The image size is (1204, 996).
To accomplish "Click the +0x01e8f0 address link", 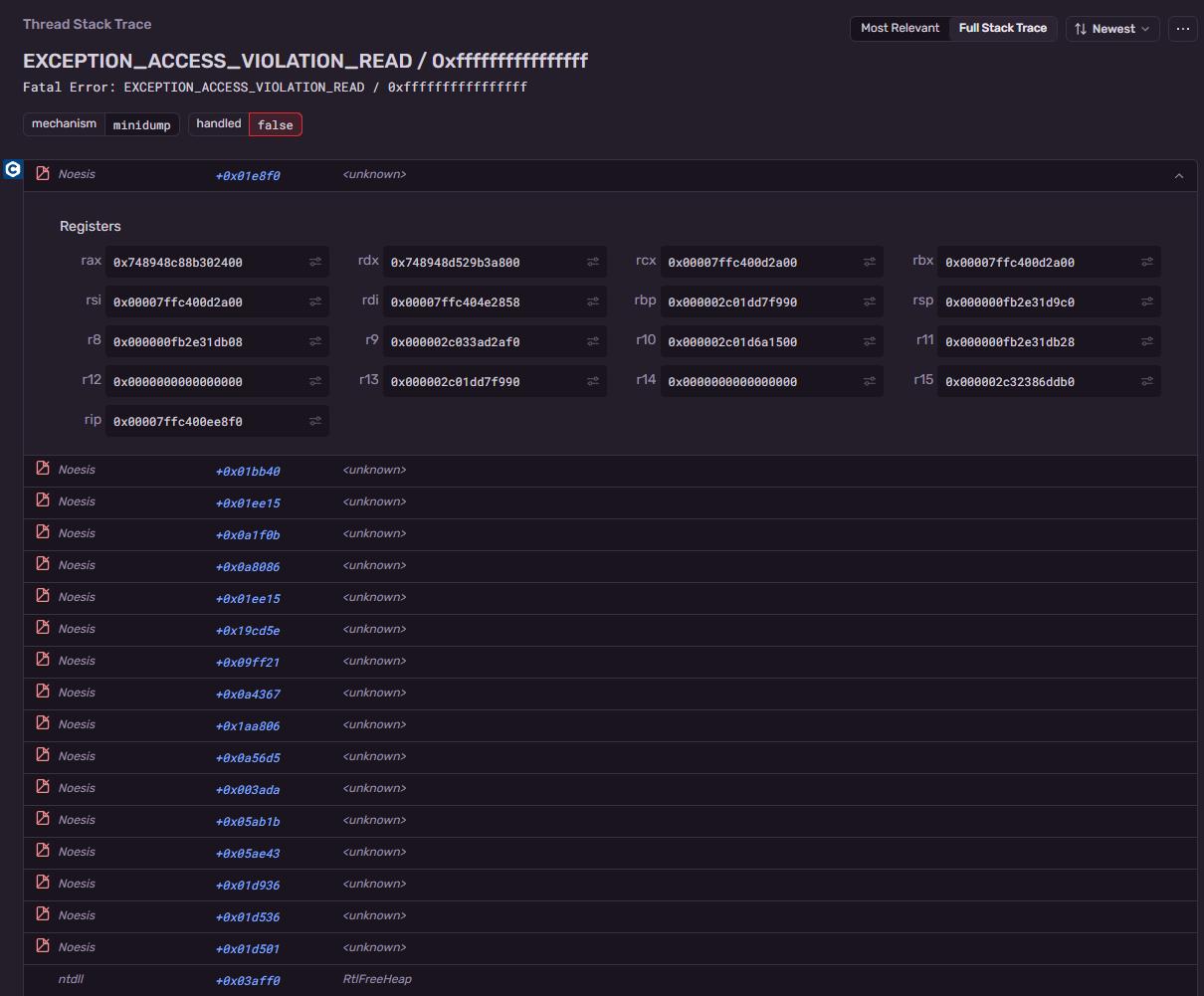I will (248, 176).
